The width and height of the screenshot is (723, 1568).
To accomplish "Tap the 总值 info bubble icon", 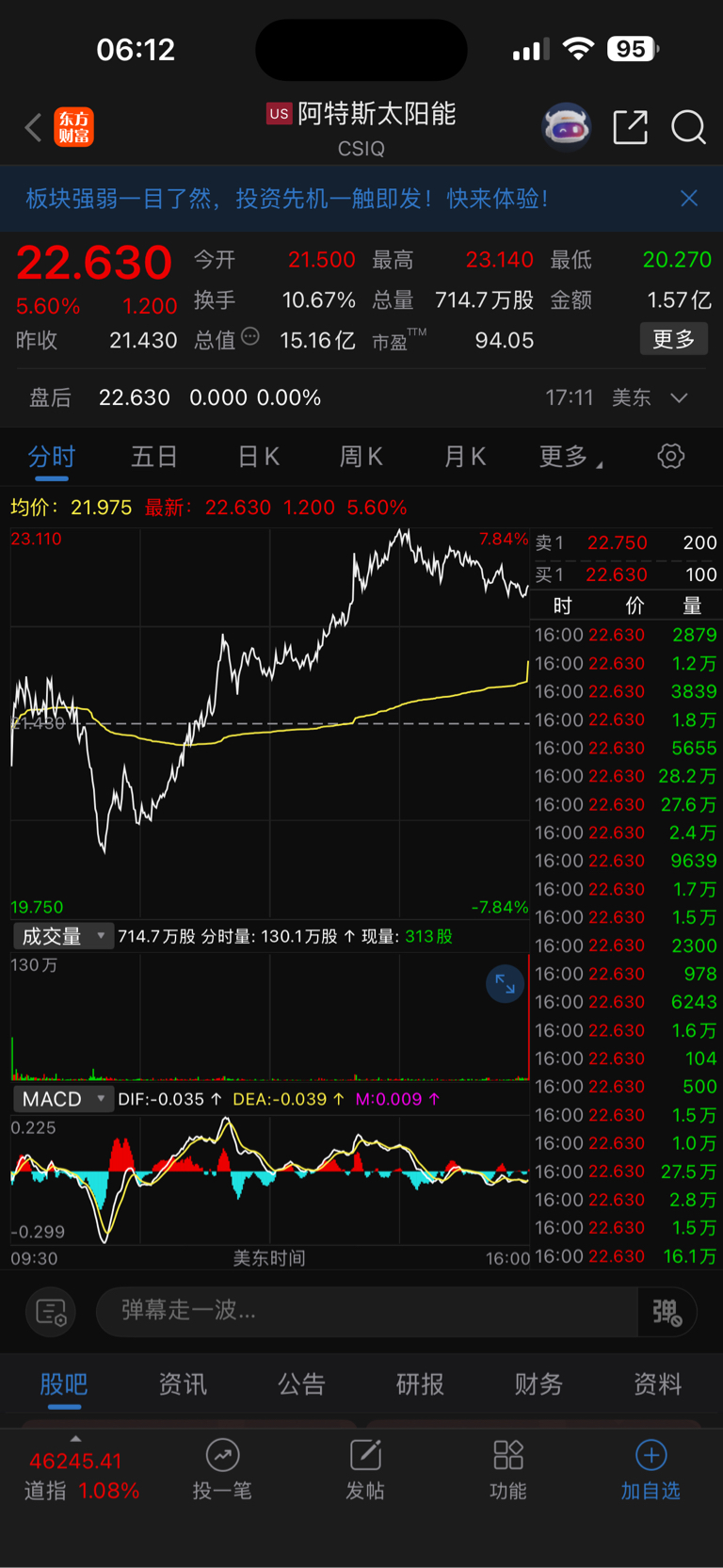I will point(250,336).
